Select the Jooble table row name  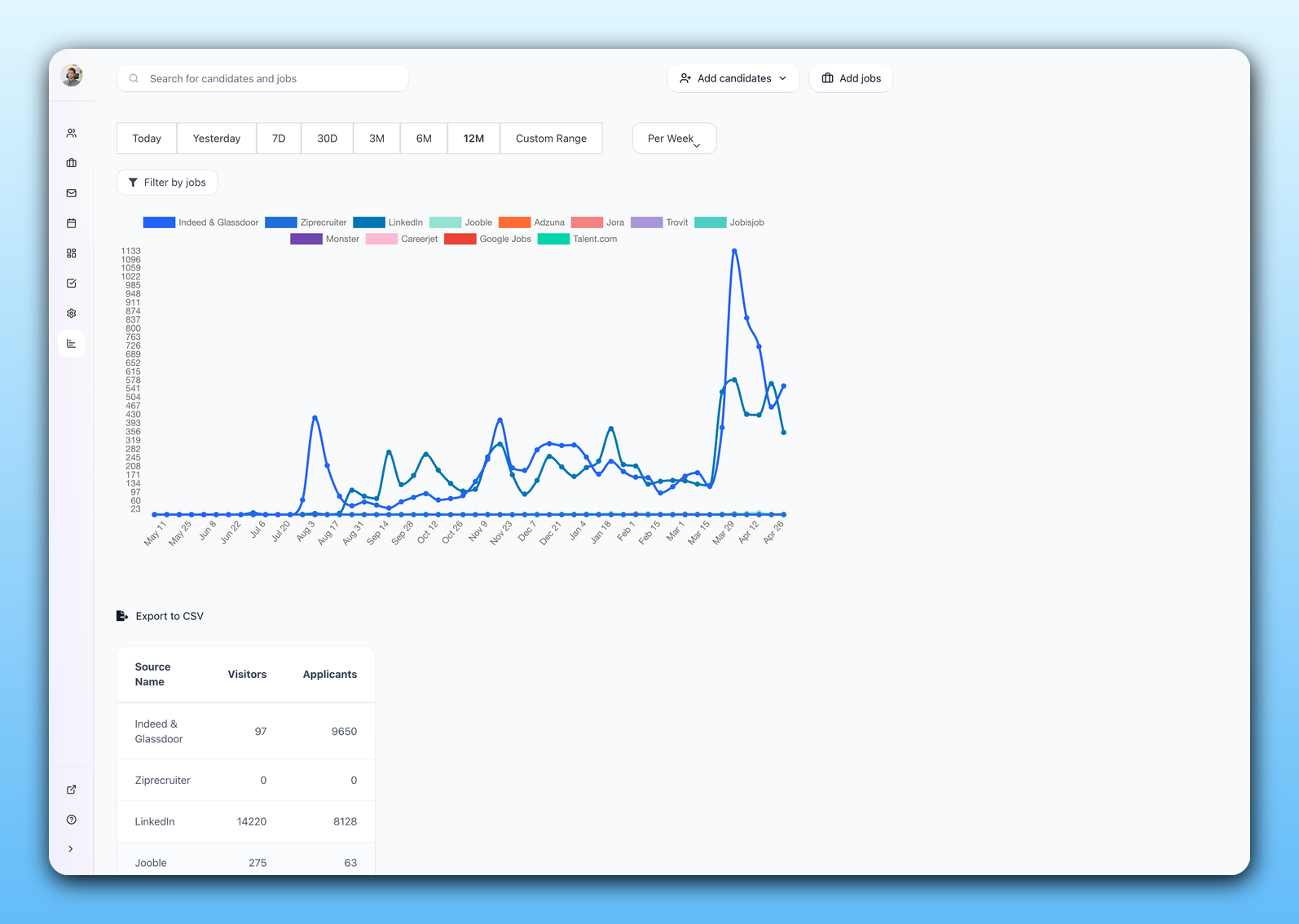tap(151, 863)
